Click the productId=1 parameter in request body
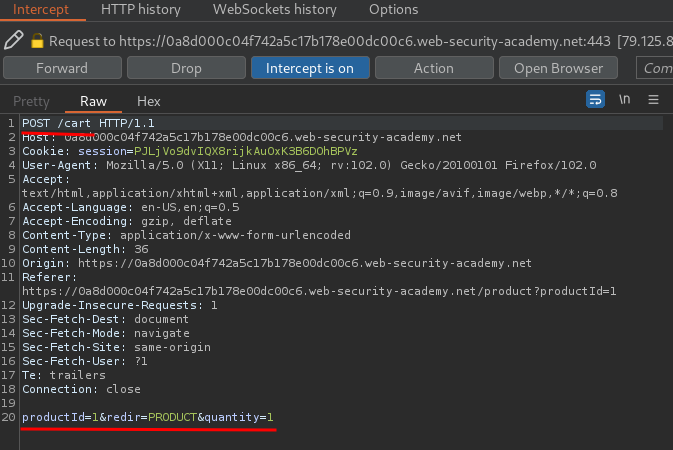 60,417
